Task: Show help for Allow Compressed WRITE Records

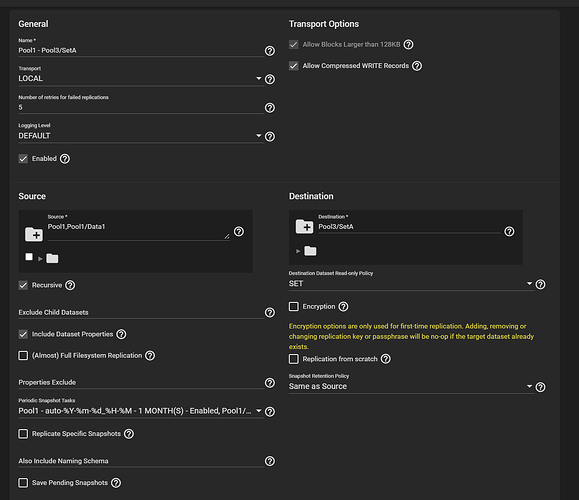Action: pyautogui.click(x=417, y=66)
